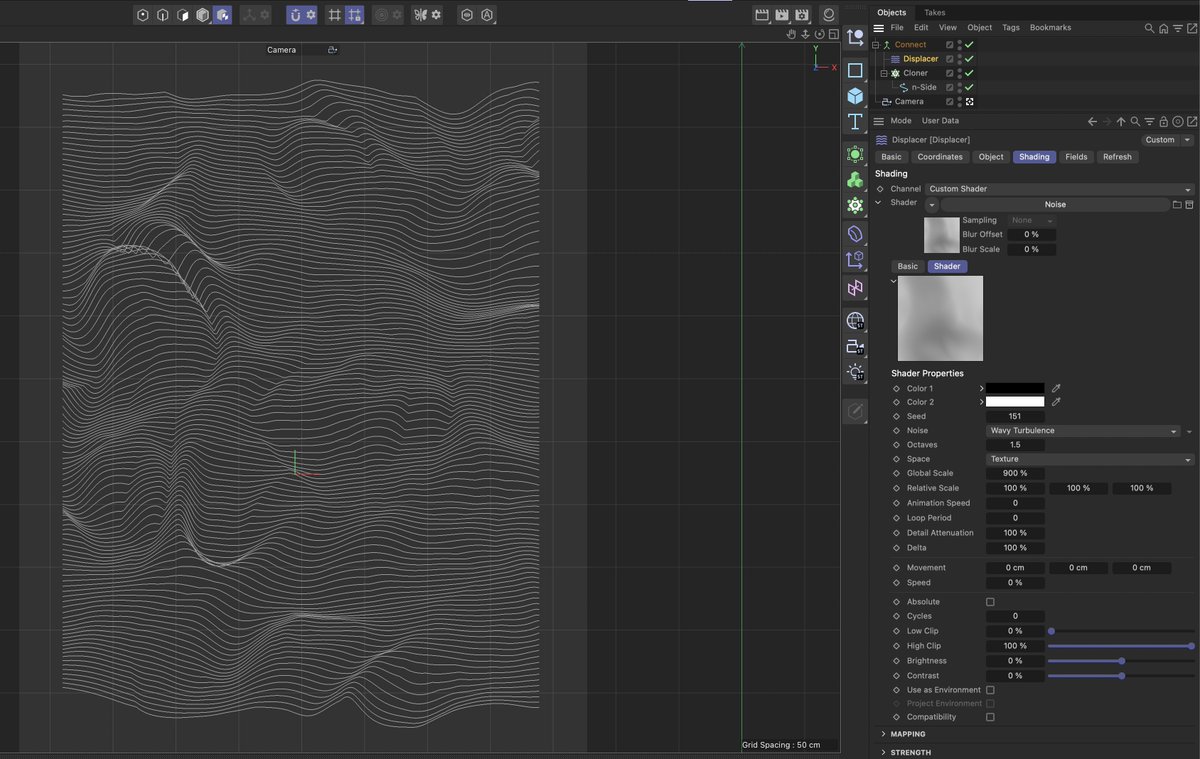
Task: Click the Light icon in side palette
Action: 855,372
